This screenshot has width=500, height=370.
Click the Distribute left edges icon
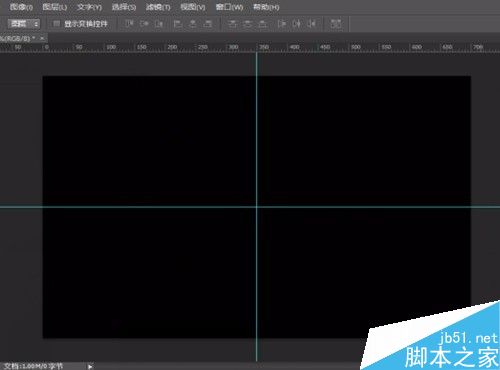[282, 24]
